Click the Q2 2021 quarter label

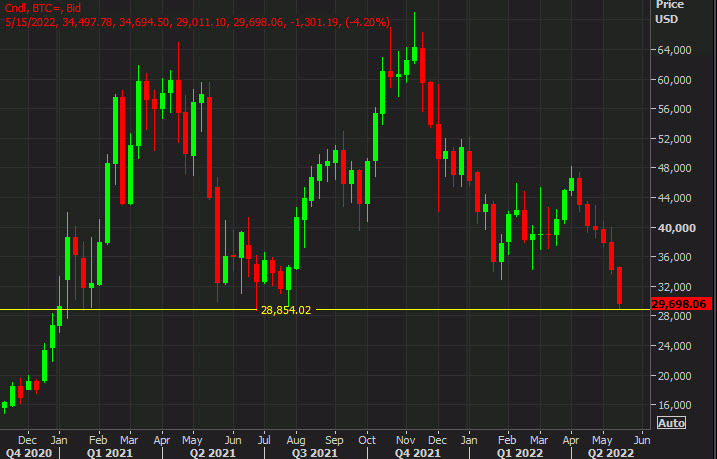213,453
